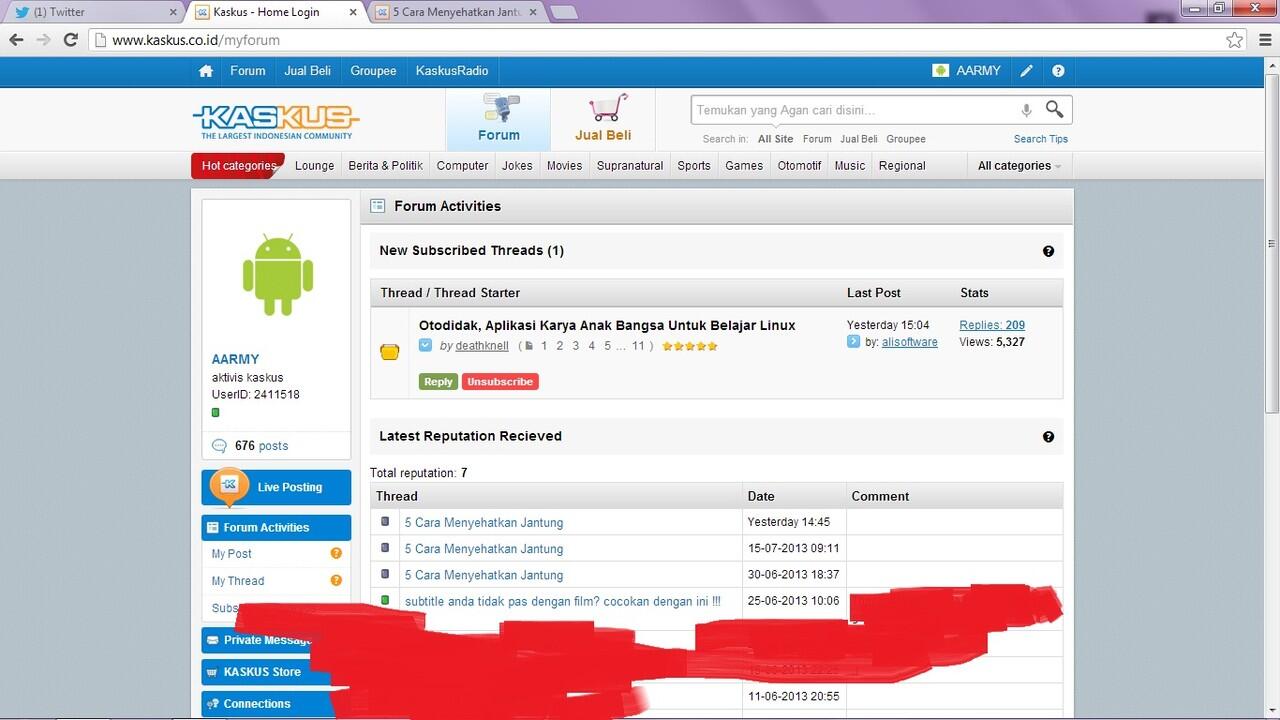Open the new tab button in Chrome
This screenshot has height=720, width=1280.
(x=563, y=12)
